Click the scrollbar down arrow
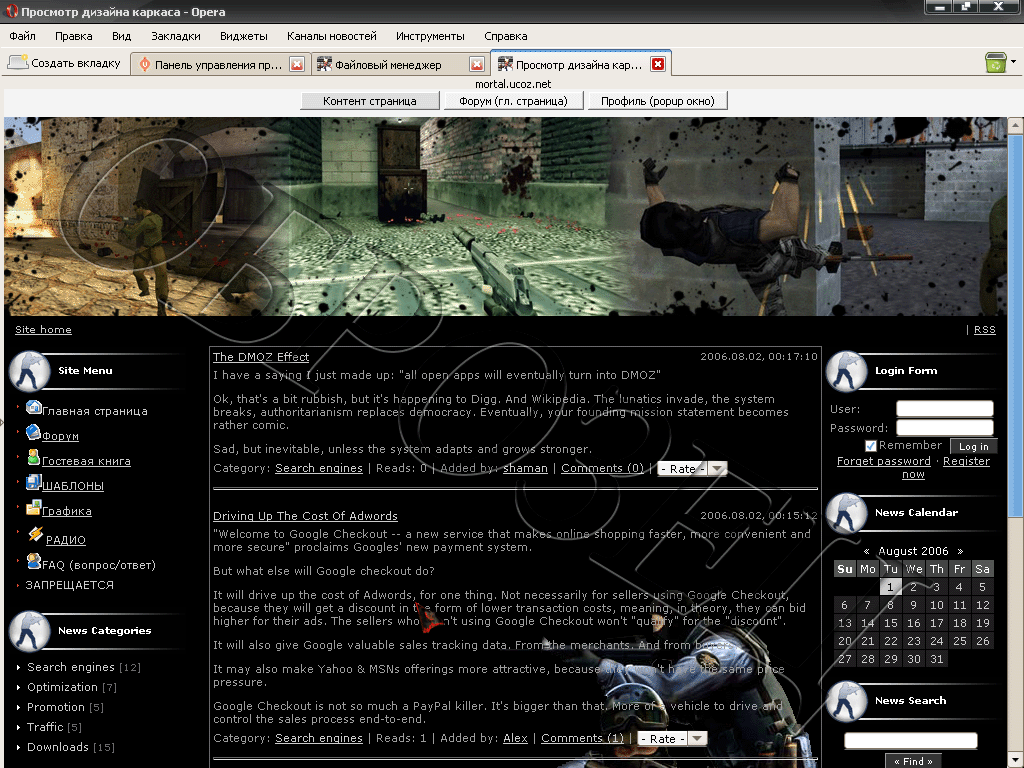The image size is (1024, 768). [x=1016, y=761]
